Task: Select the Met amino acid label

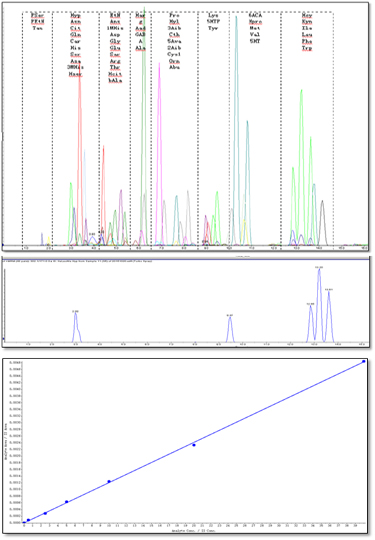Action: (x=255, y=28)
